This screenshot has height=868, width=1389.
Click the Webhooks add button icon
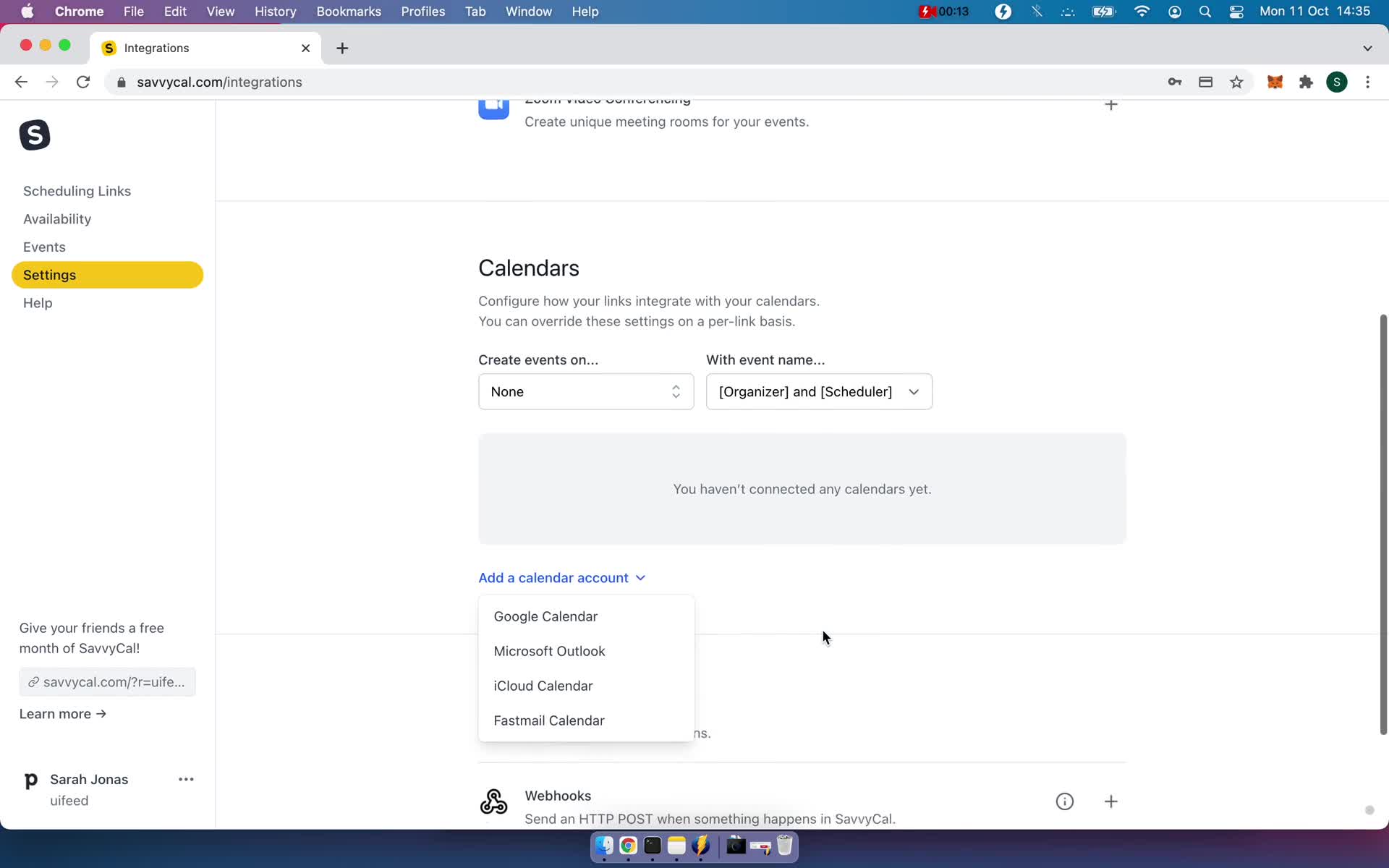coord(1111,801)
